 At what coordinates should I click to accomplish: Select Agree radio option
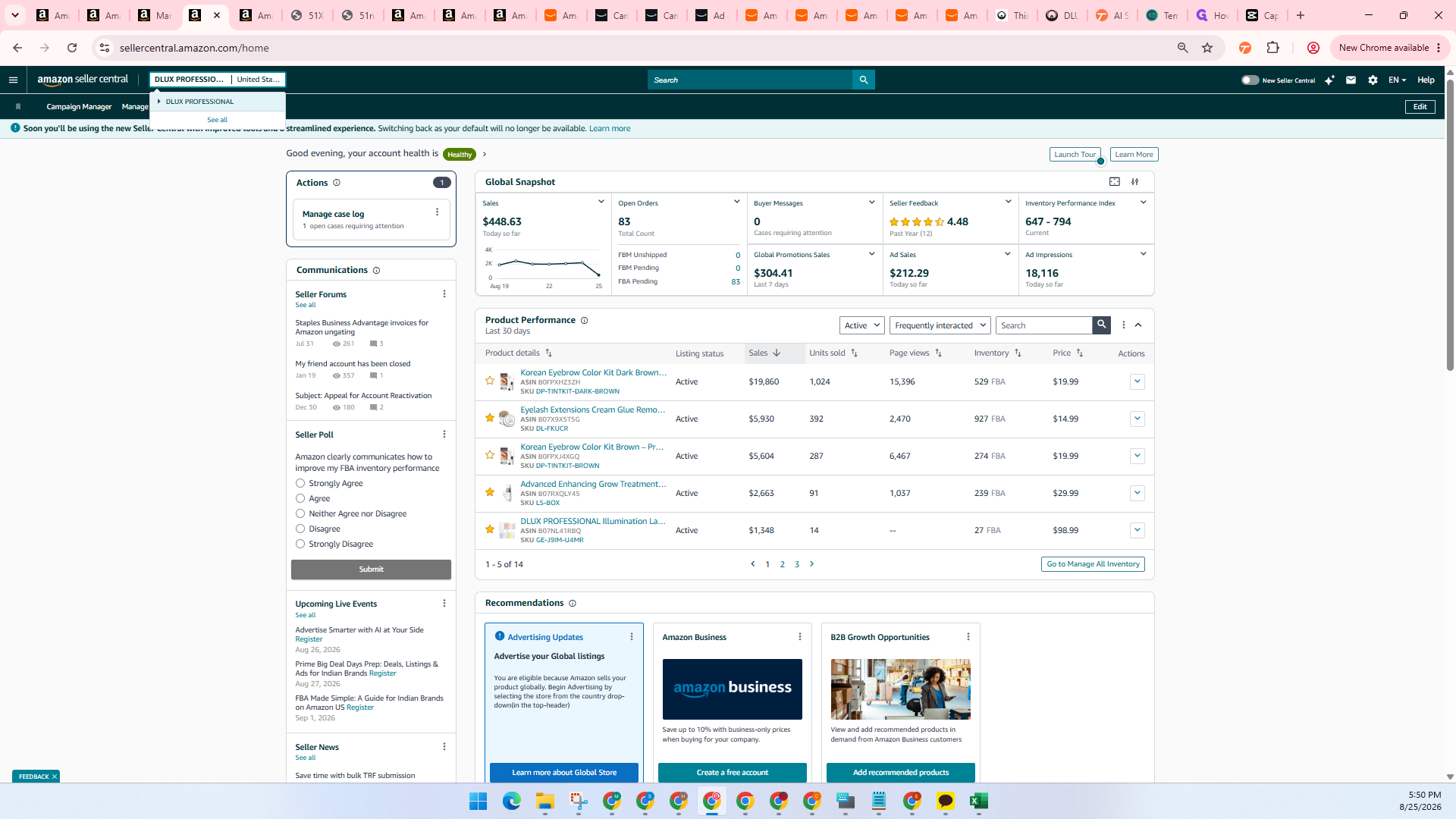coord(300,498)
